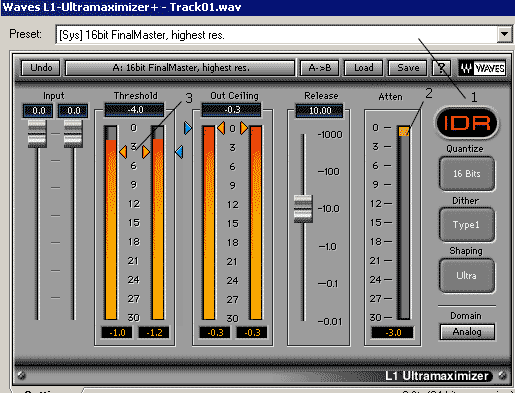Open the Load preset menu
The height and width of the screenshot is (393, 515).
pyautogui.click(x=364, y=68)
